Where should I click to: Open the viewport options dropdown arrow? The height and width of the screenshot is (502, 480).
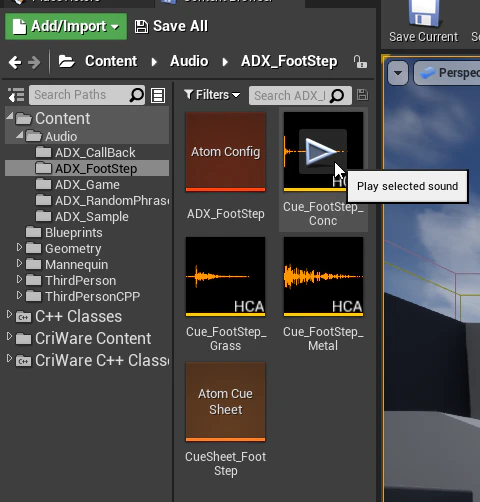(x=398, y=73)
